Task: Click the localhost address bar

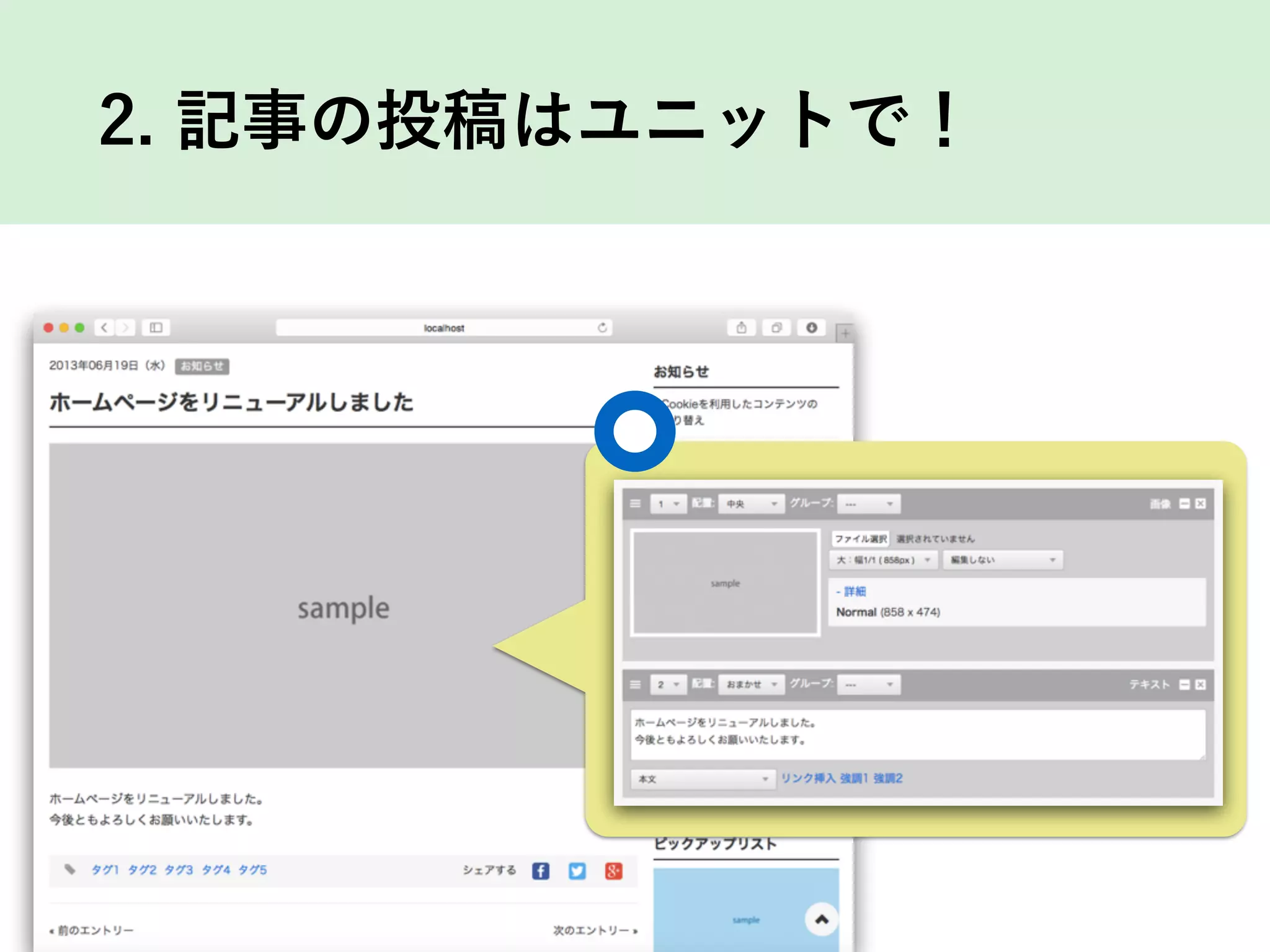Action: (x=444, y=327)
